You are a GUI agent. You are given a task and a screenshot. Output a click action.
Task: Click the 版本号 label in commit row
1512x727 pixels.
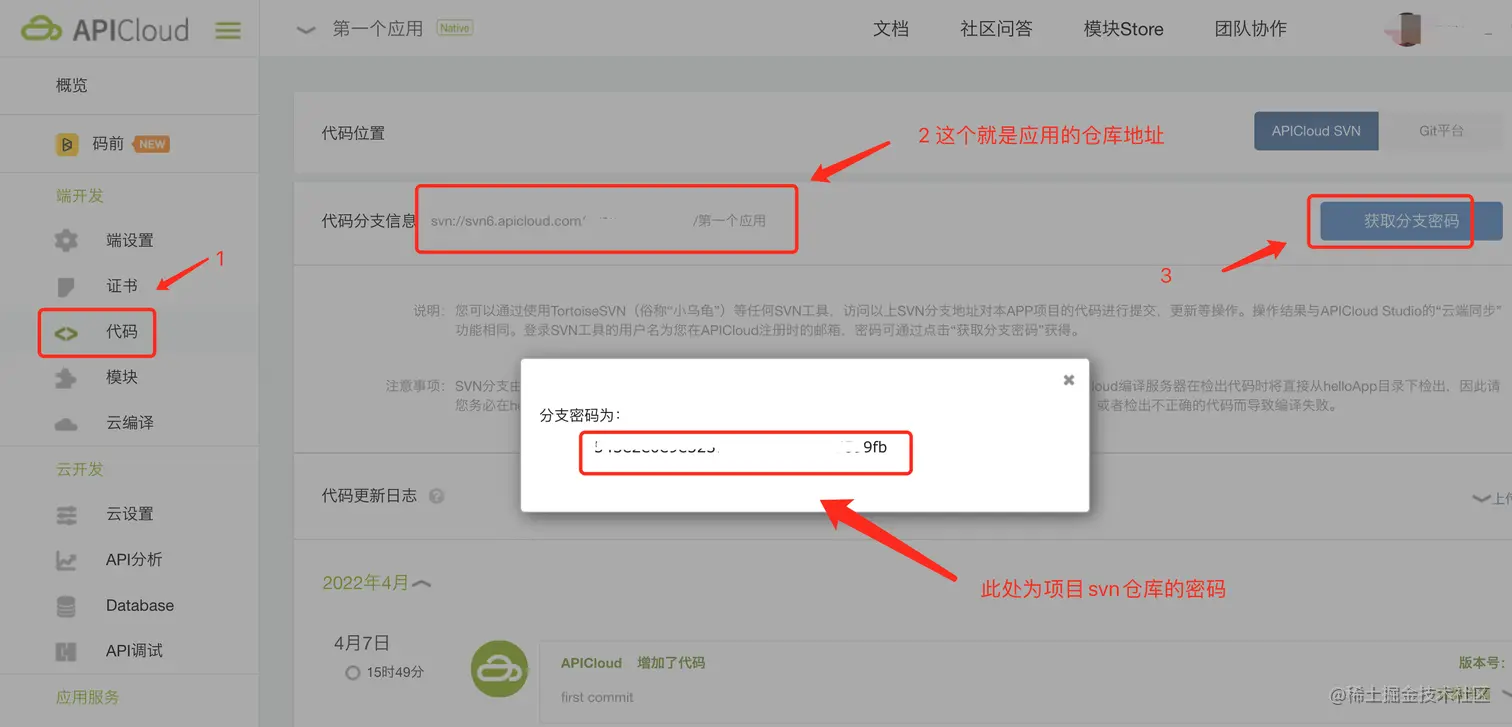click(1481, 663)
